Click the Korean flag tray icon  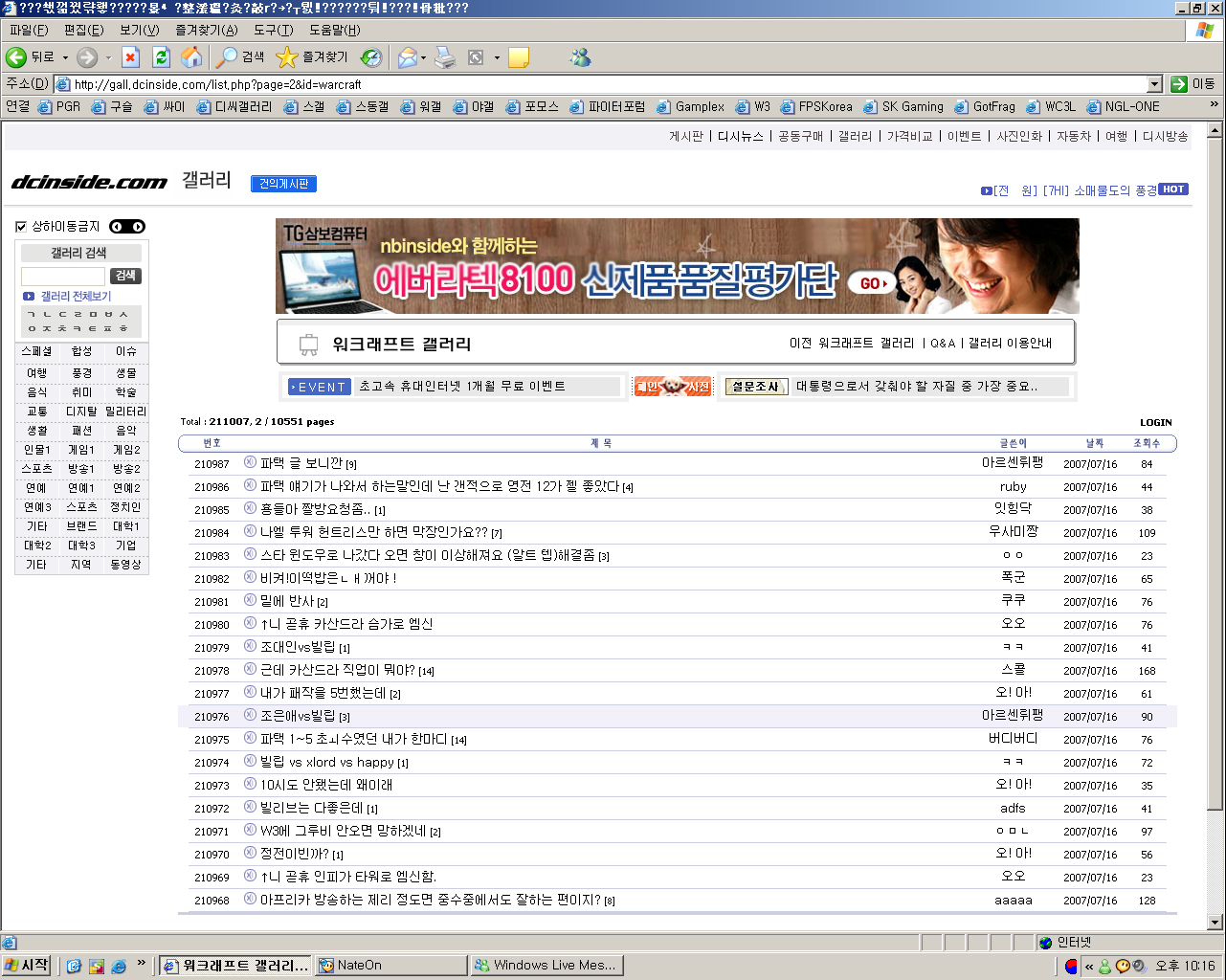[x=1071, y=966]
